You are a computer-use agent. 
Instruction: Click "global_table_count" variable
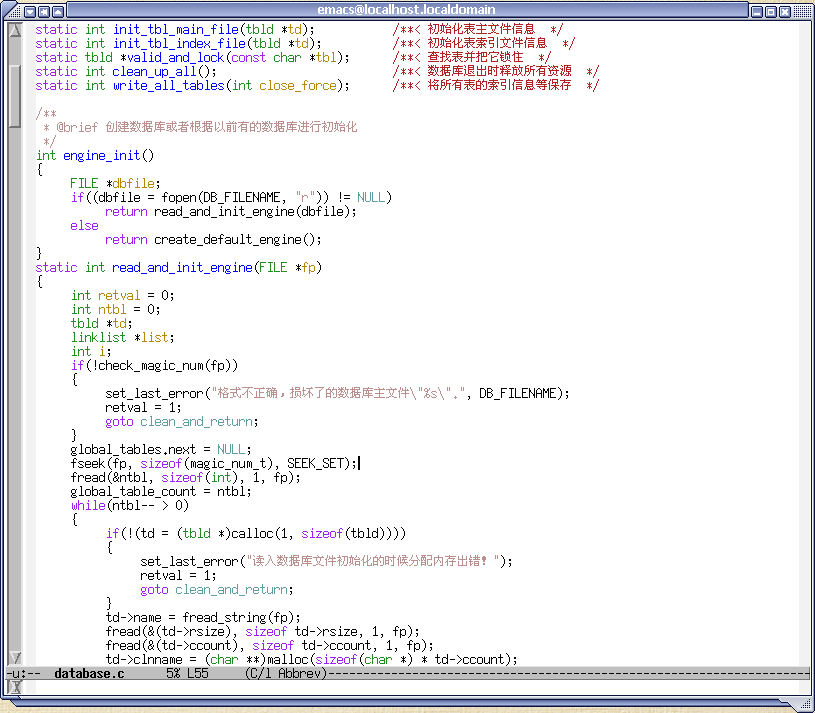point(133,492)
